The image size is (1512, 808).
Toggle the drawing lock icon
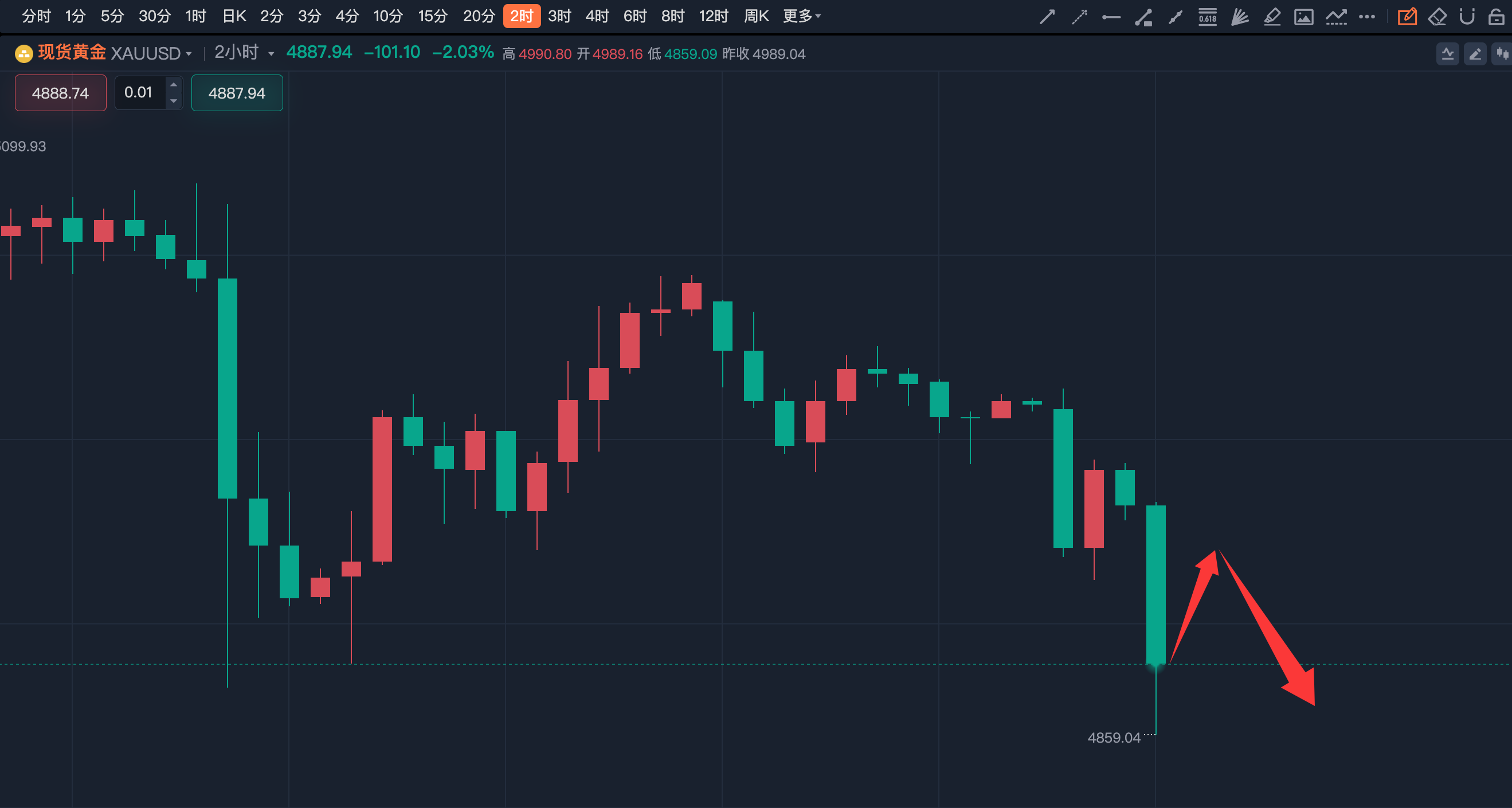tap(1496, 17)
